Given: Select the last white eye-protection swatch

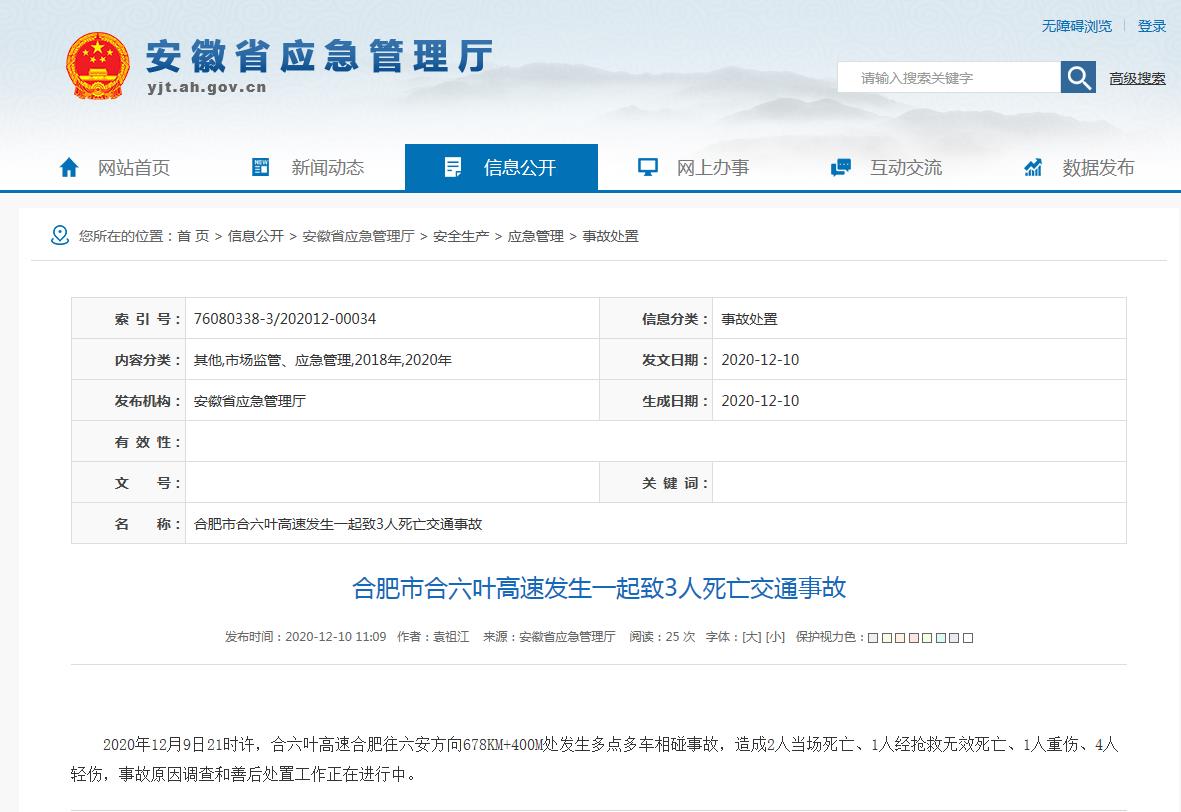Looking at the screenshot, I should point(968,638).
